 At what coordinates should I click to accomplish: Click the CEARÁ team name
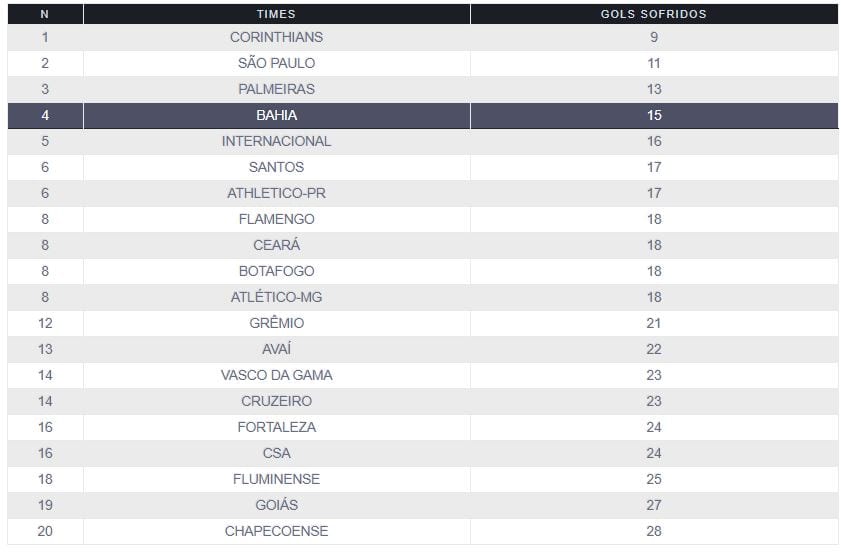tap(276, 245)
